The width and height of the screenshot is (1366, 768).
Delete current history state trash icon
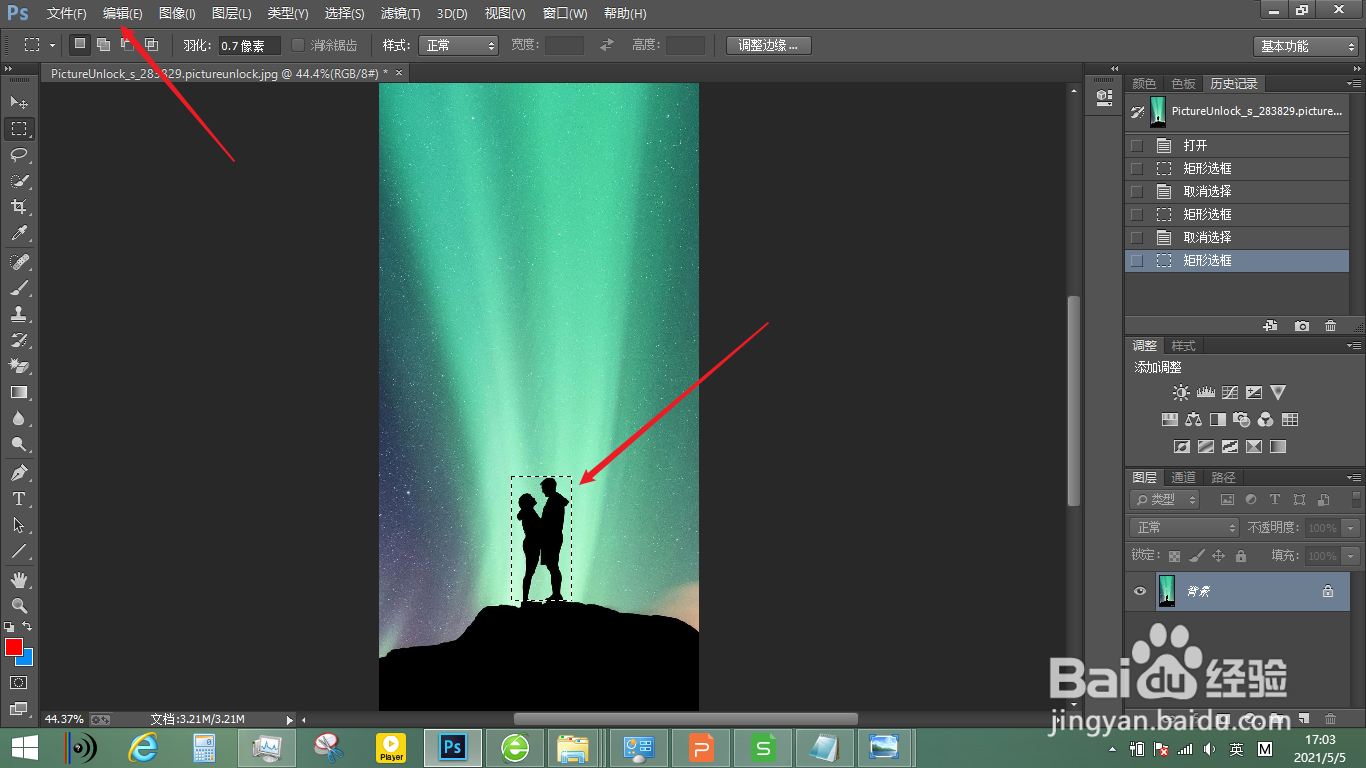coord(1330,326)
